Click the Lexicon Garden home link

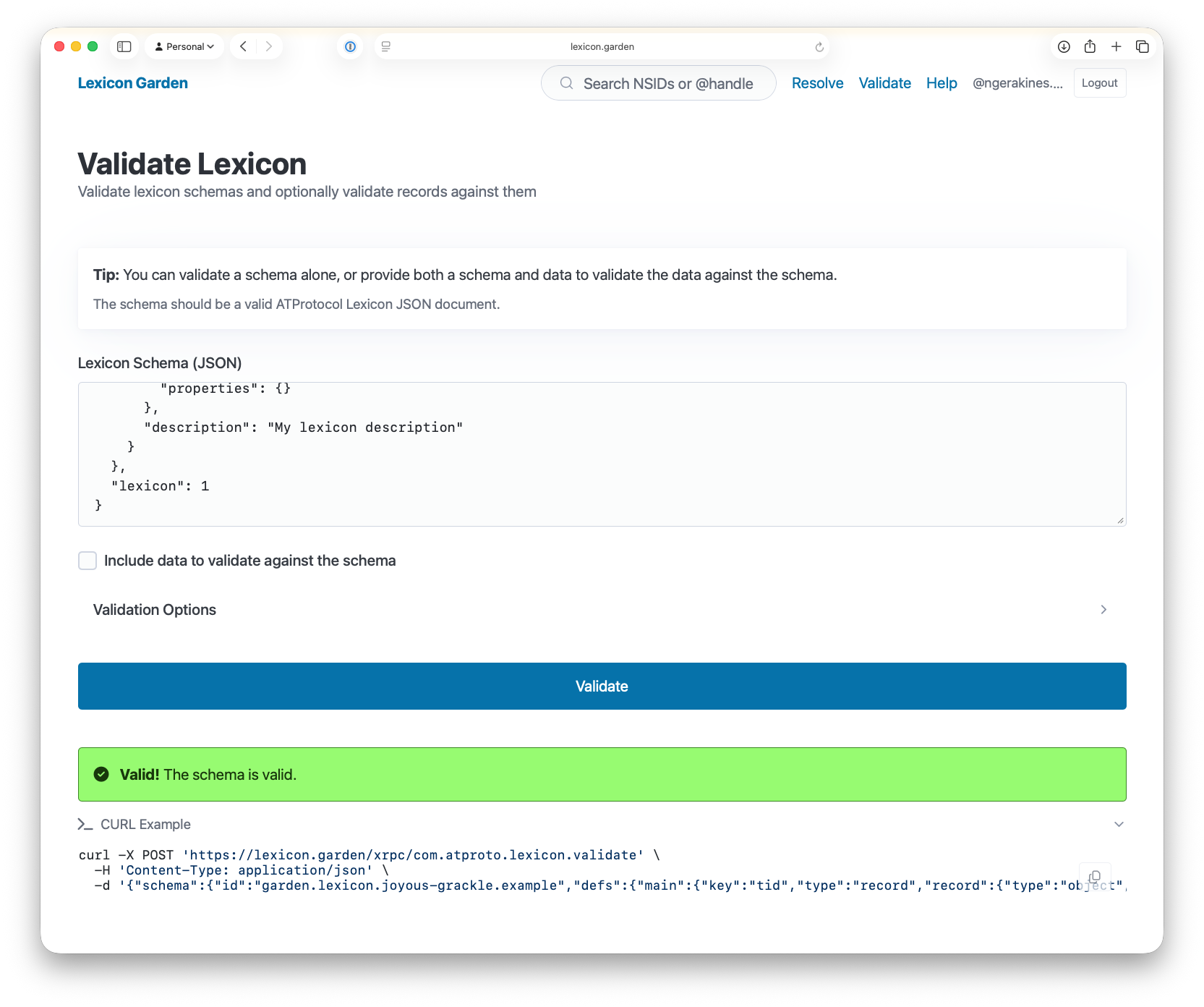(133, 83)
